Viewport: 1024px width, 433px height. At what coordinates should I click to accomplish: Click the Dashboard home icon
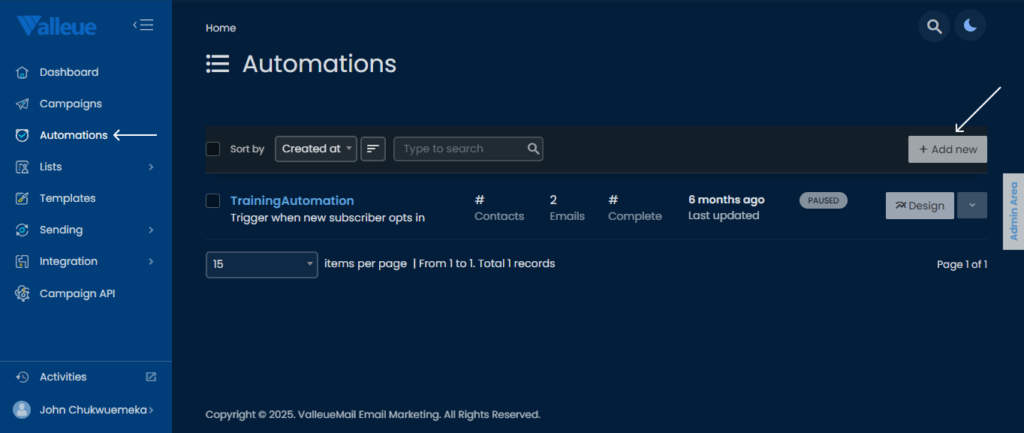point(22,72)
